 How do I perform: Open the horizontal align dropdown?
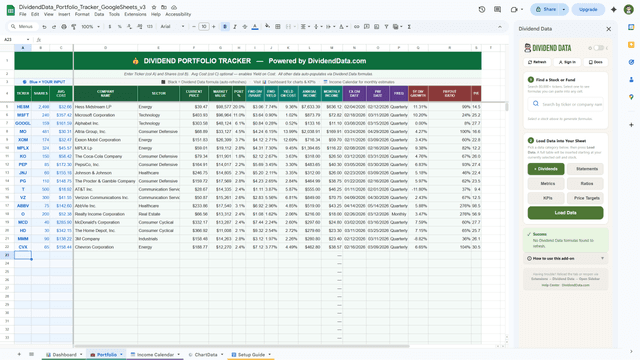[x=305, y=27]
